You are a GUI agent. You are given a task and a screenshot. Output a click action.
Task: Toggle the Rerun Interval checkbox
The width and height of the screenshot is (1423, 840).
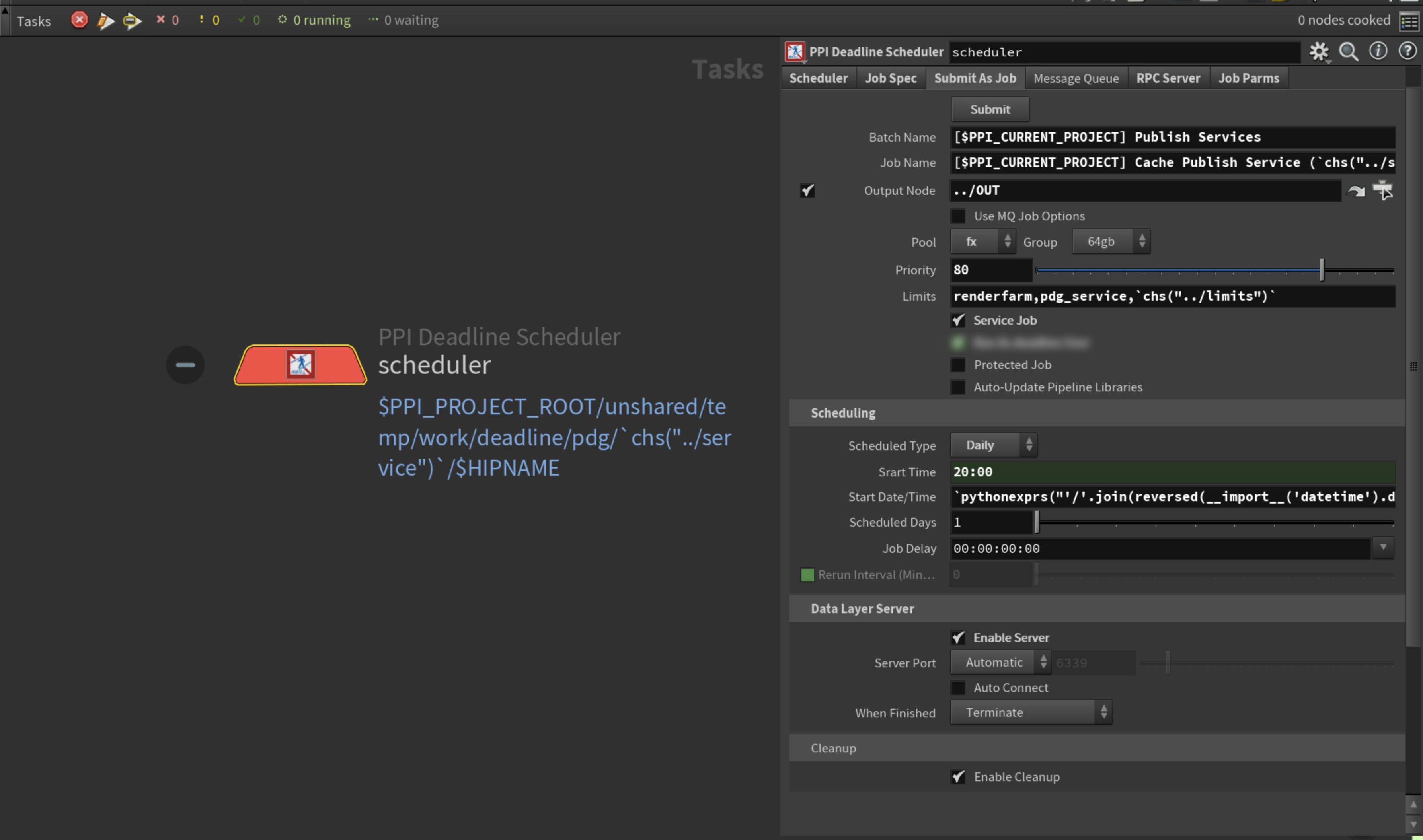coord(807,575)
